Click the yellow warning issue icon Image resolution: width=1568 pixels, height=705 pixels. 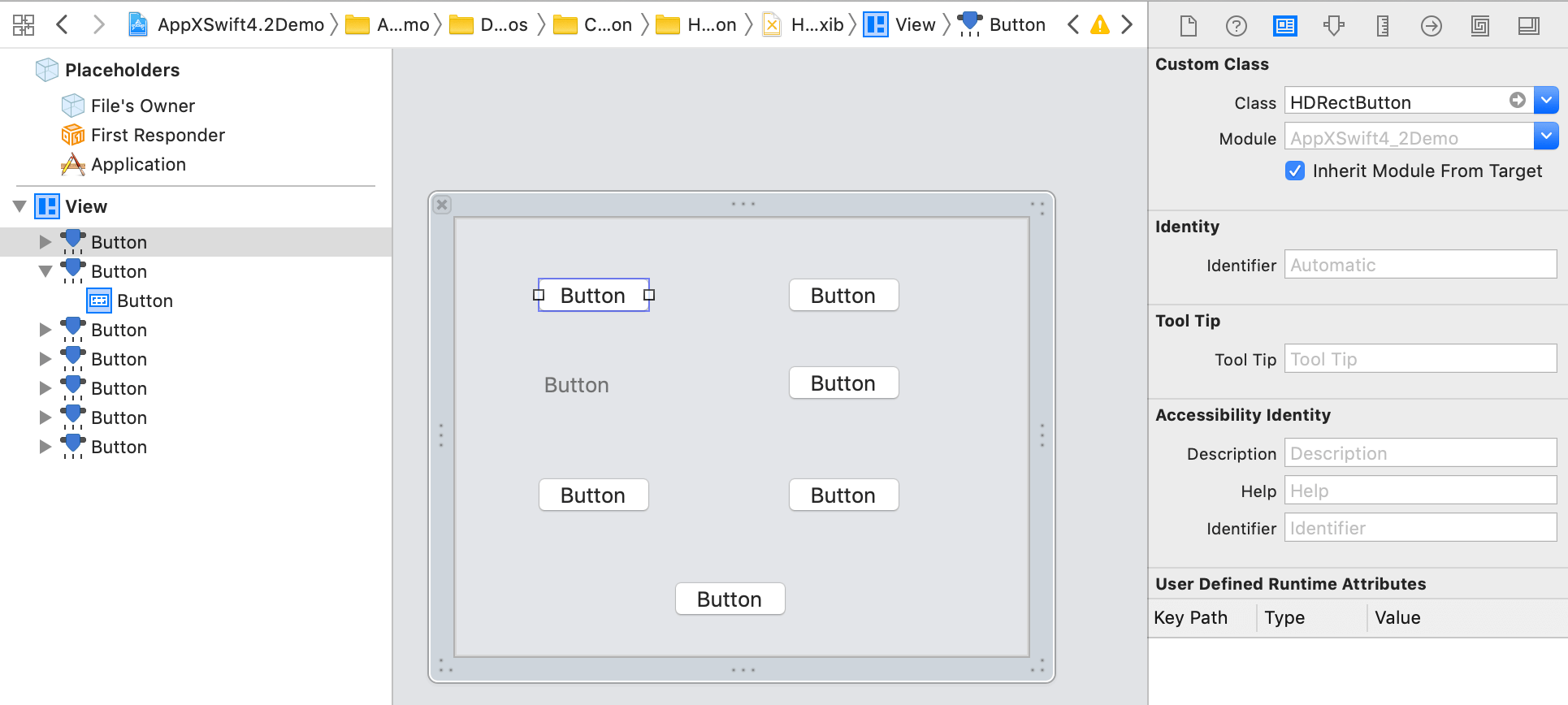point(1099,24)
